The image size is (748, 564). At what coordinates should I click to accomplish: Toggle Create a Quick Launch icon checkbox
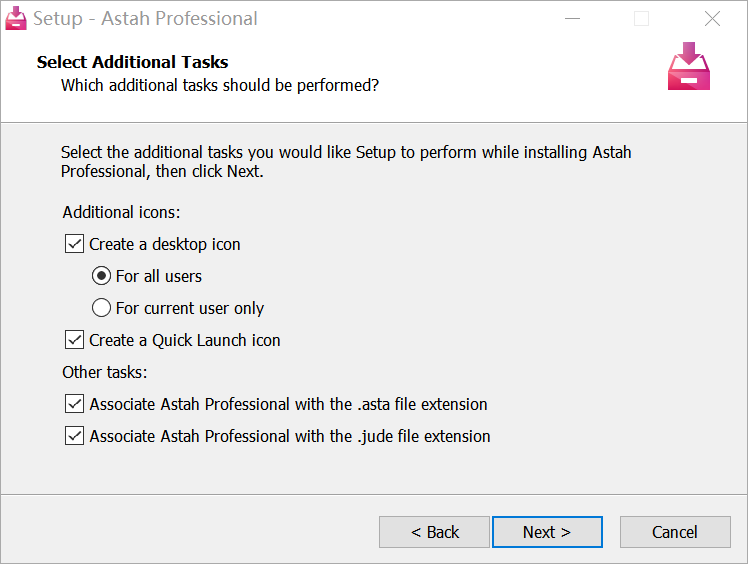point(74,340)
